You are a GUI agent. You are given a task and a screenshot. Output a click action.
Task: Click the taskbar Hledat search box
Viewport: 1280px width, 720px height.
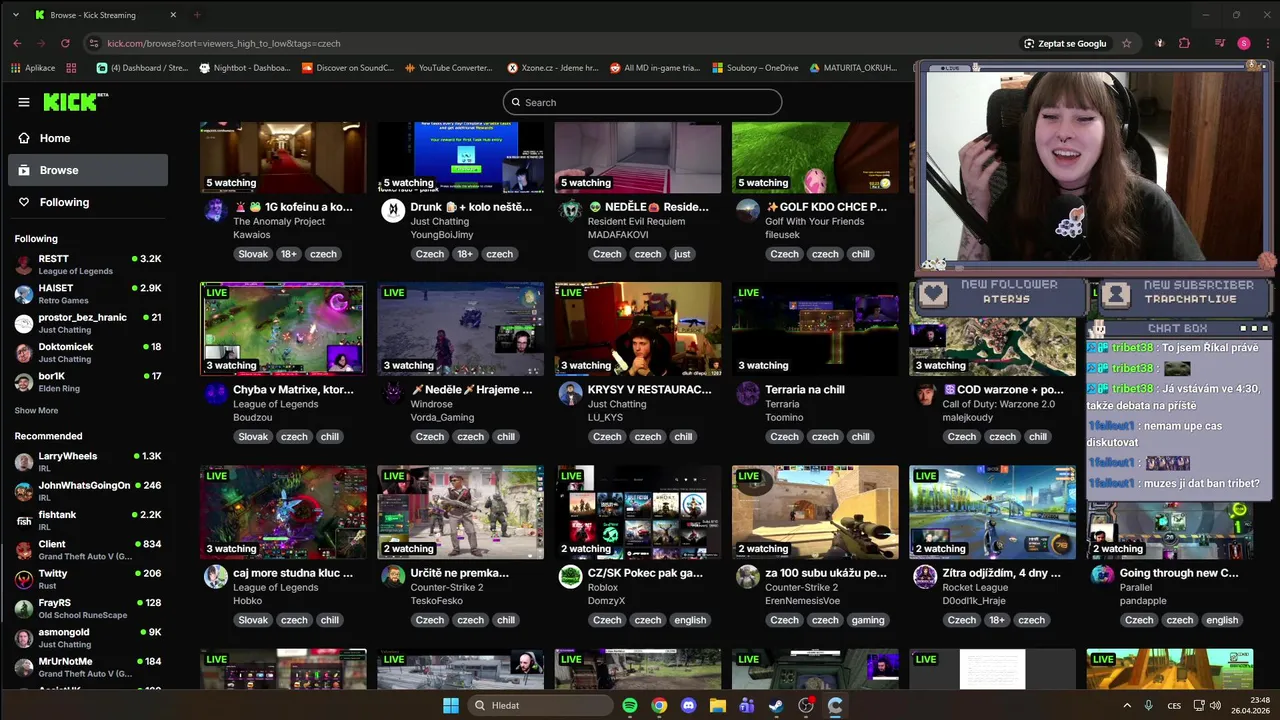click(540, 705)
